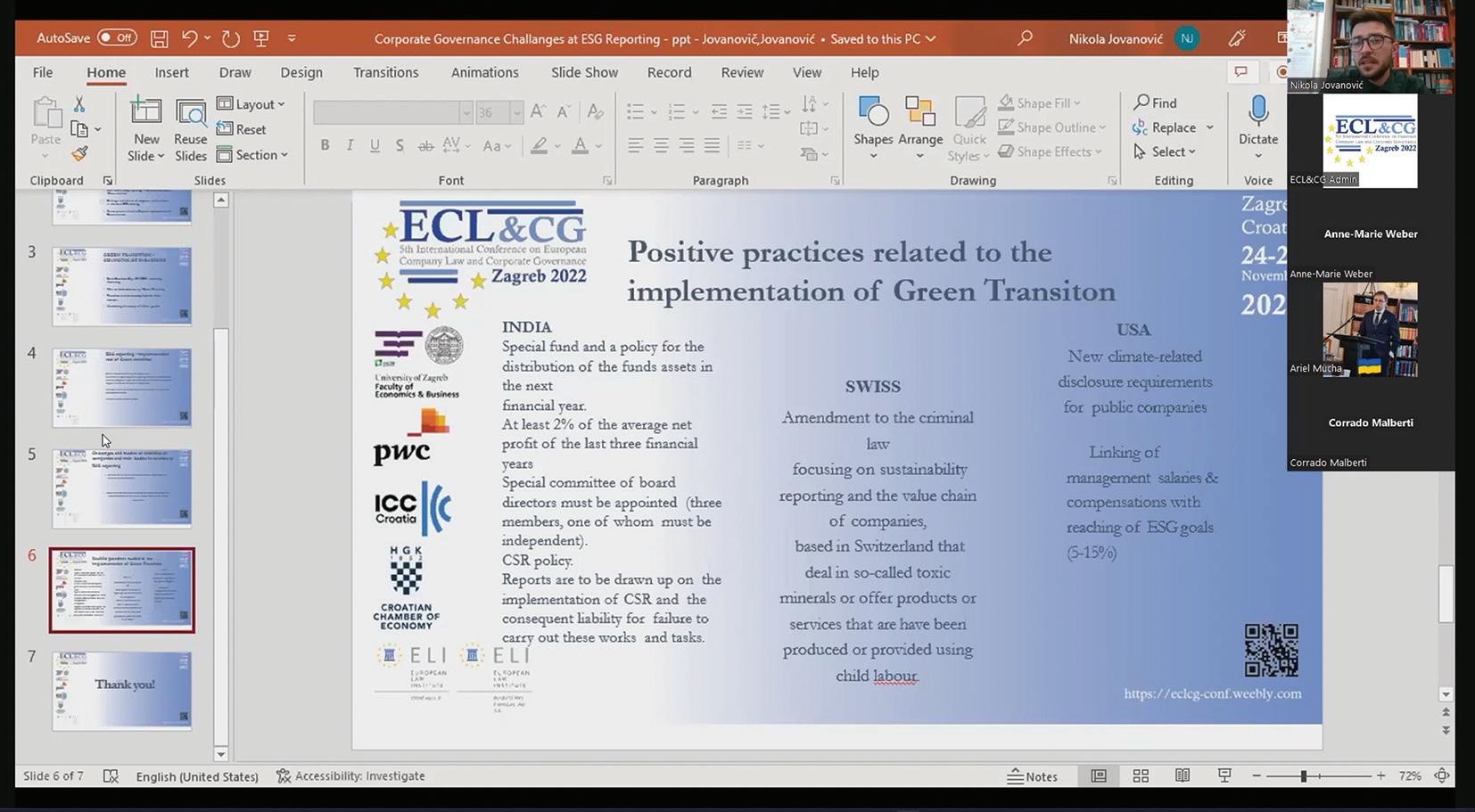Click the Bullets list icon
Screen dimensions: 1475x812
click(x=635, y=111)
